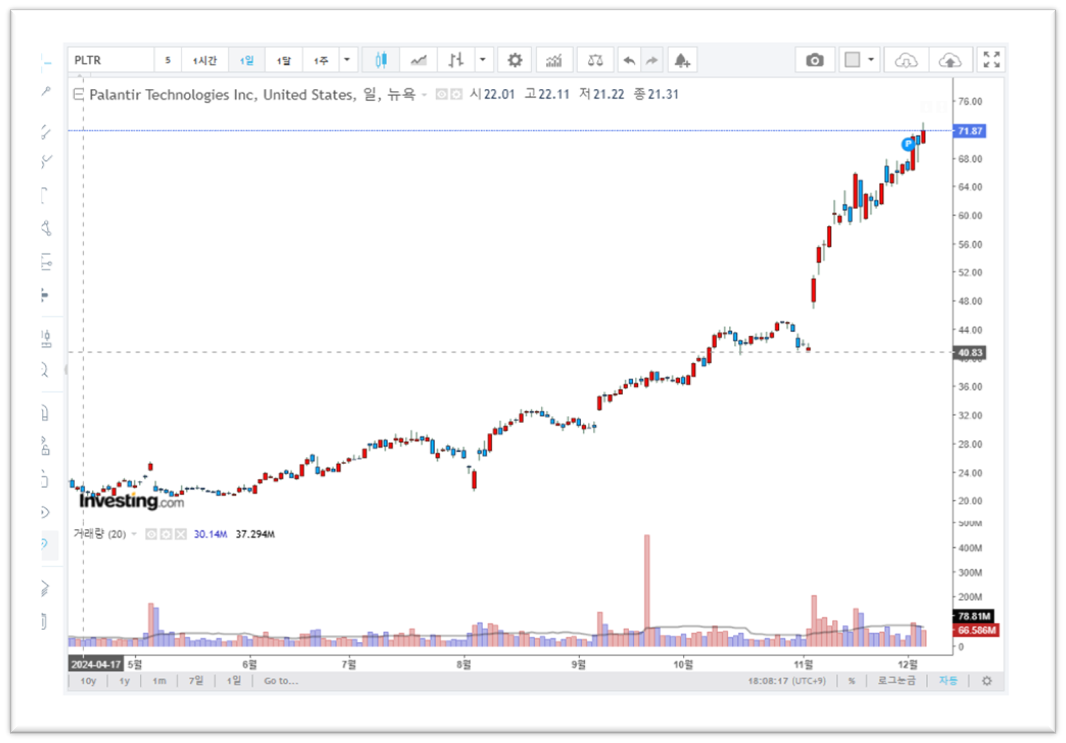1066x743 pixels.
Task: Load chart layout from cloud
Action: [x=906, y=61]
